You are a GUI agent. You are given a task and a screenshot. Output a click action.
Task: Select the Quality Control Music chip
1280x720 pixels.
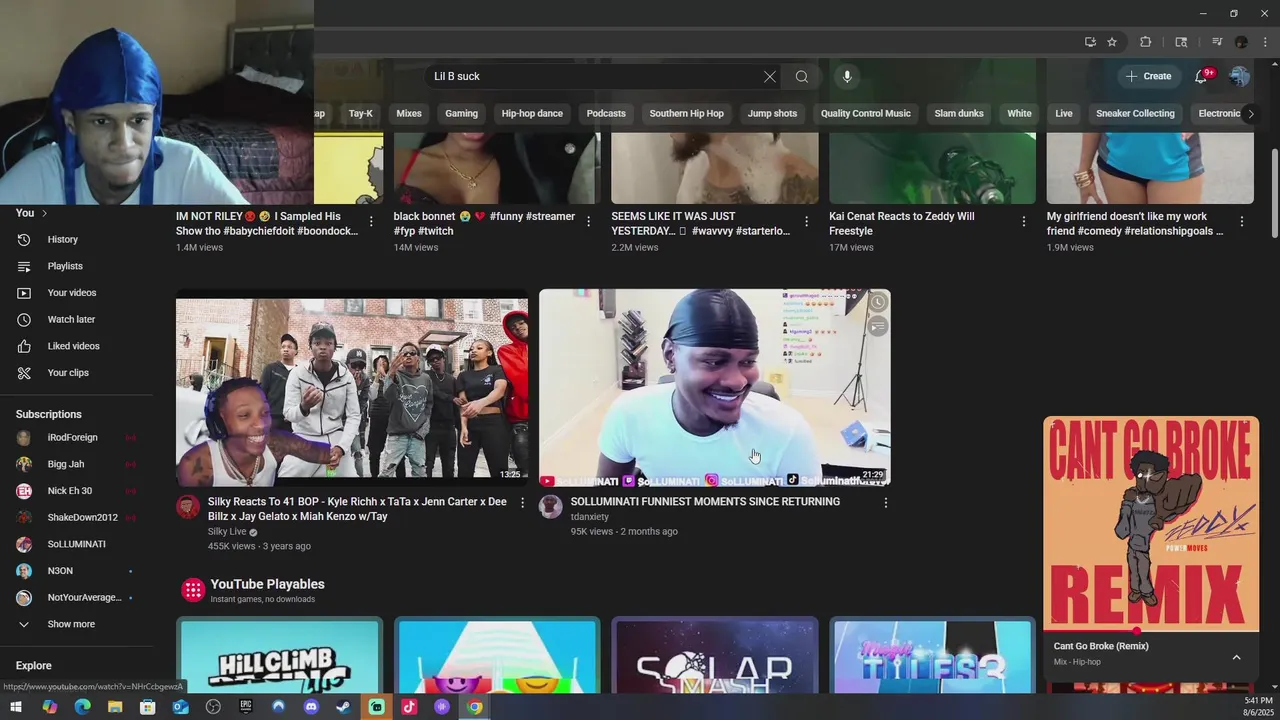[x=866, y=113]
